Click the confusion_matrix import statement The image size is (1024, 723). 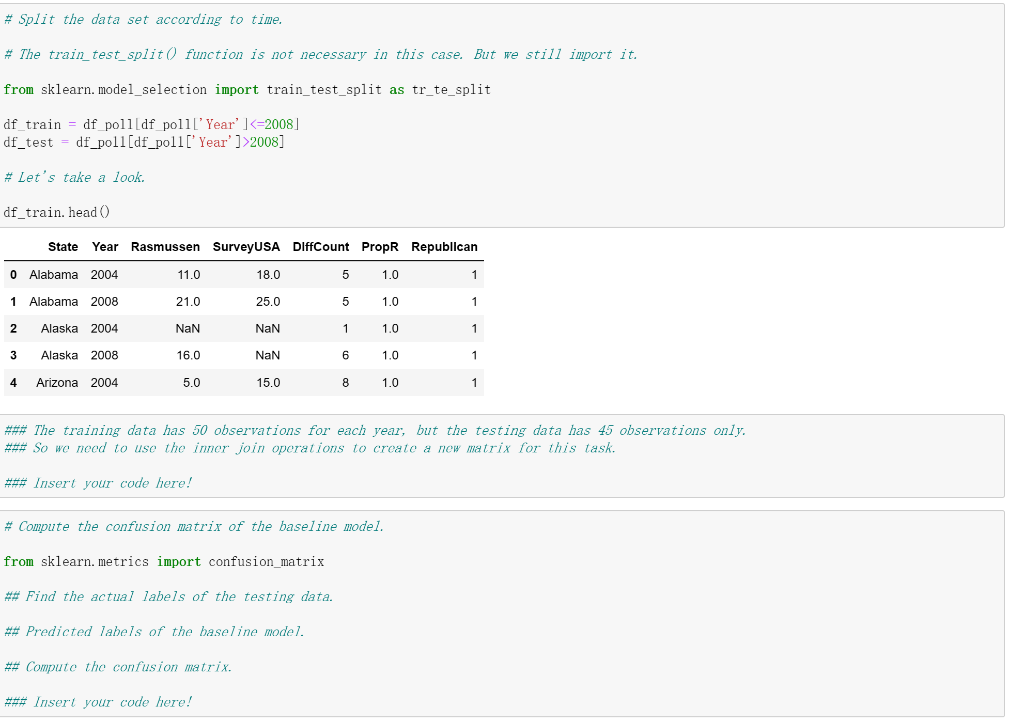point(165,561)
